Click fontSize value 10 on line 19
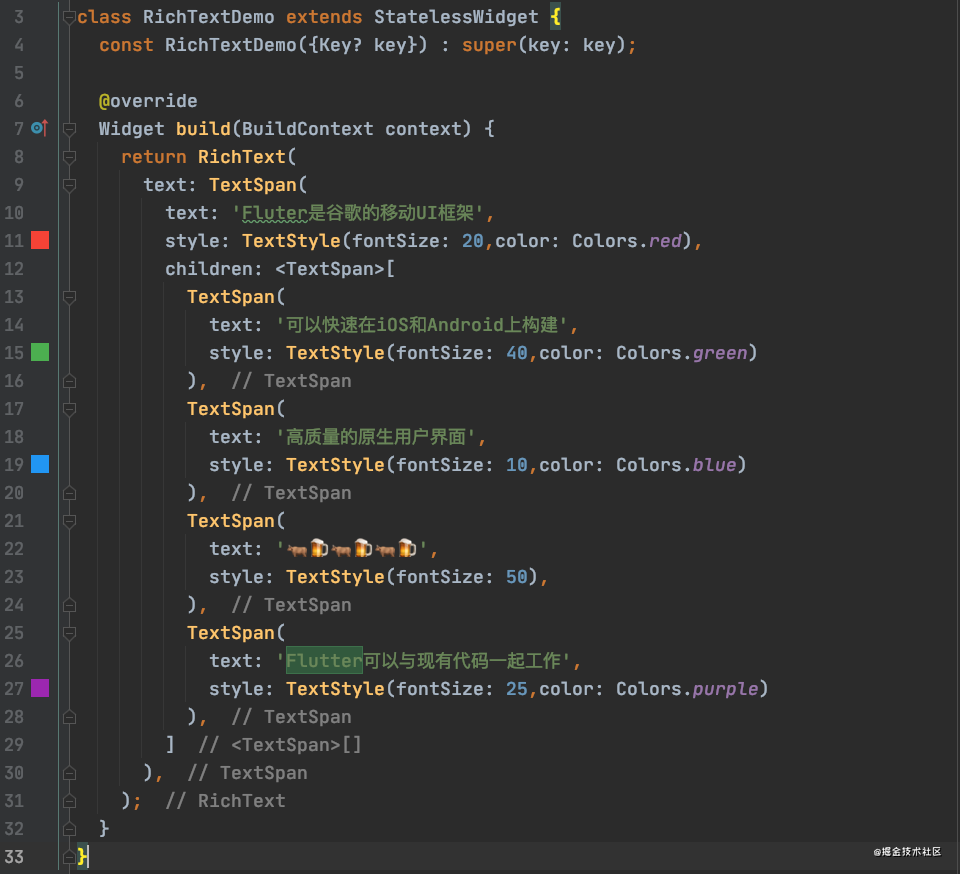 (517, 465)
